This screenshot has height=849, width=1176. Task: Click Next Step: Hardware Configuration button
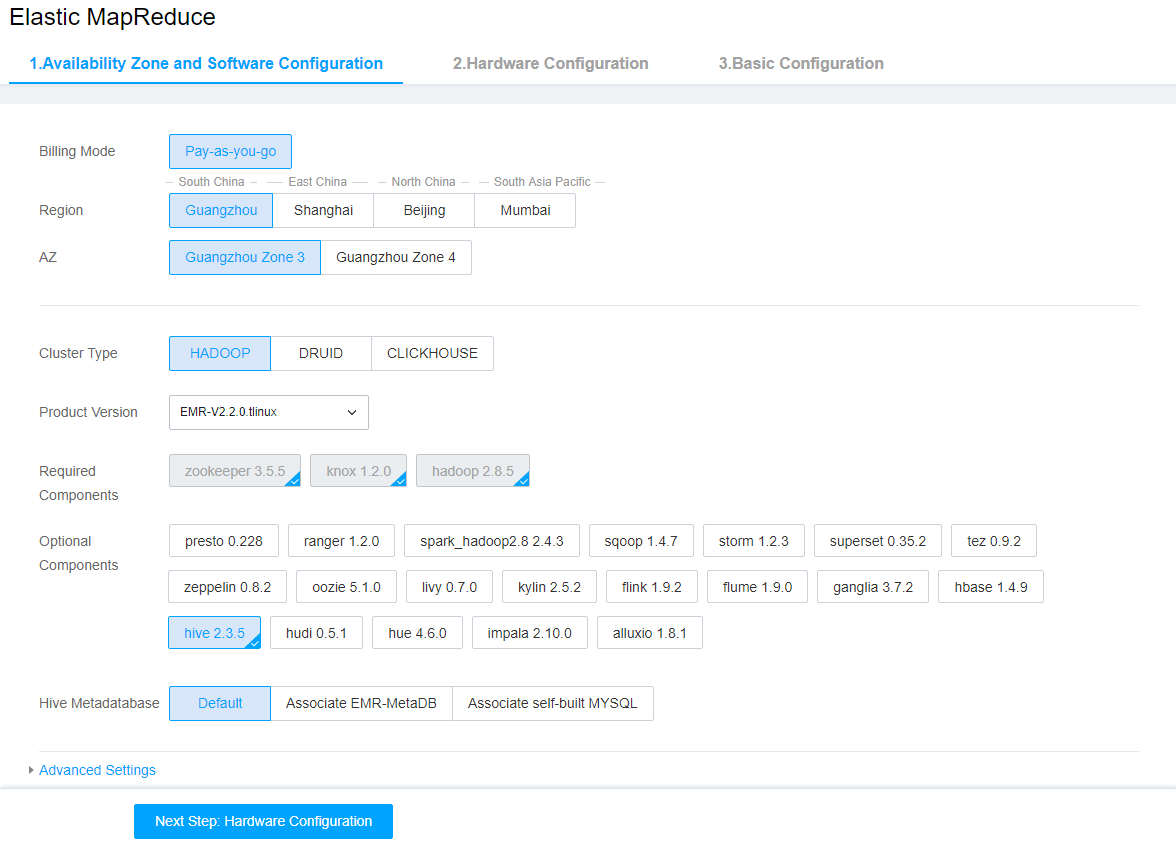point(263,821)
